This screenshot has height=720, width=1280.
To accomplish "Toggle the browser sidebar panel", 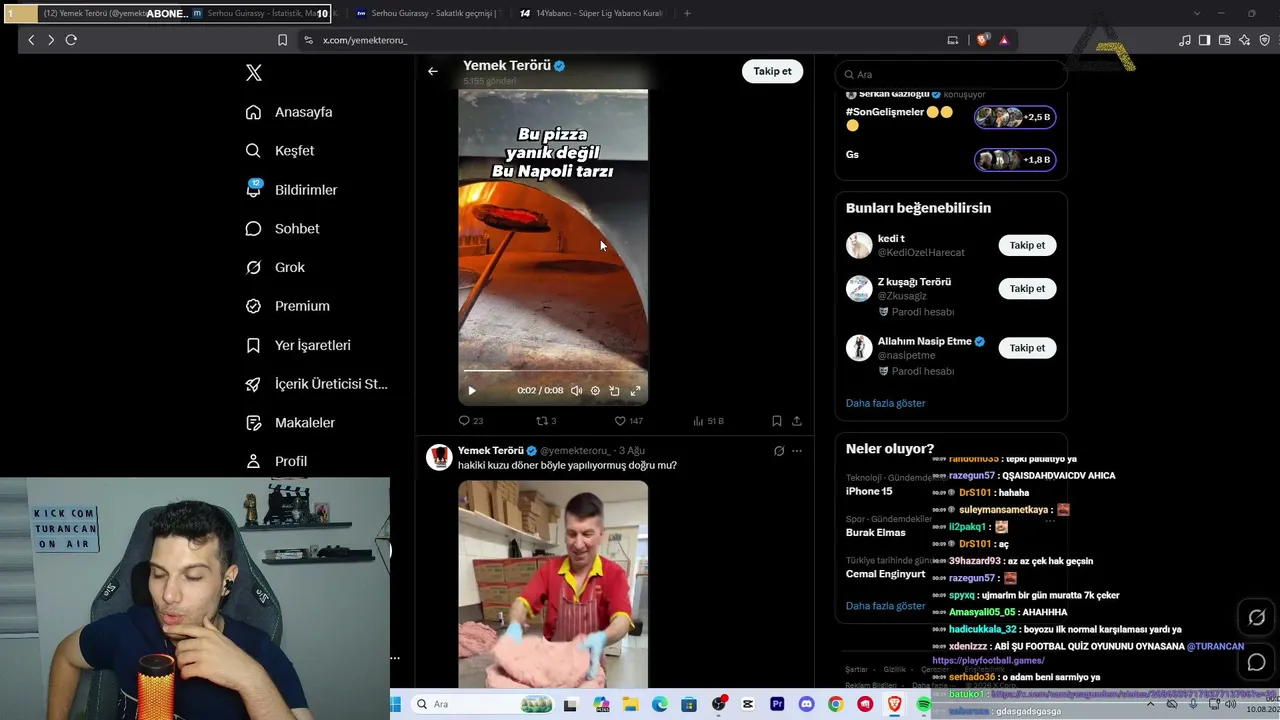I will click(1205, 40).
